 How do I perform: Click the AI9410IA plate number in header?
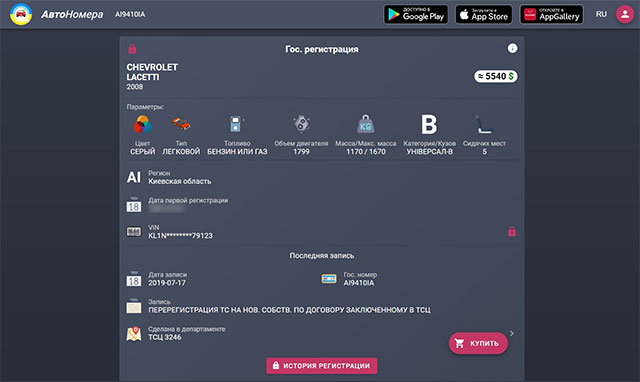(130, 14)
